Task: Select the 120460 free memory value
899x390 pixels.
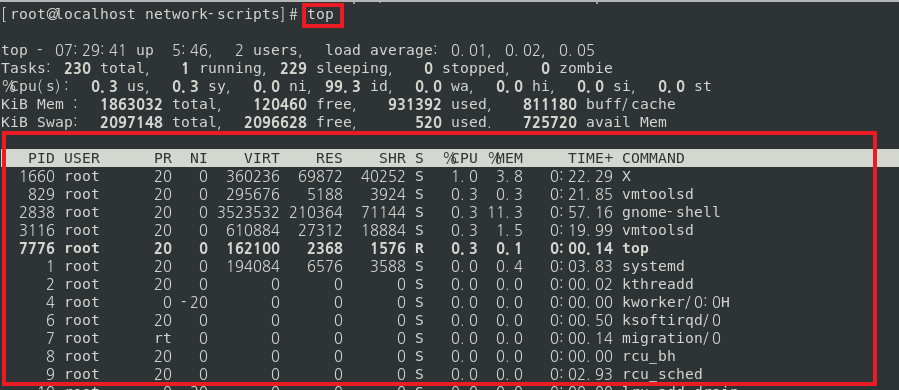Action: coord(279,104)
